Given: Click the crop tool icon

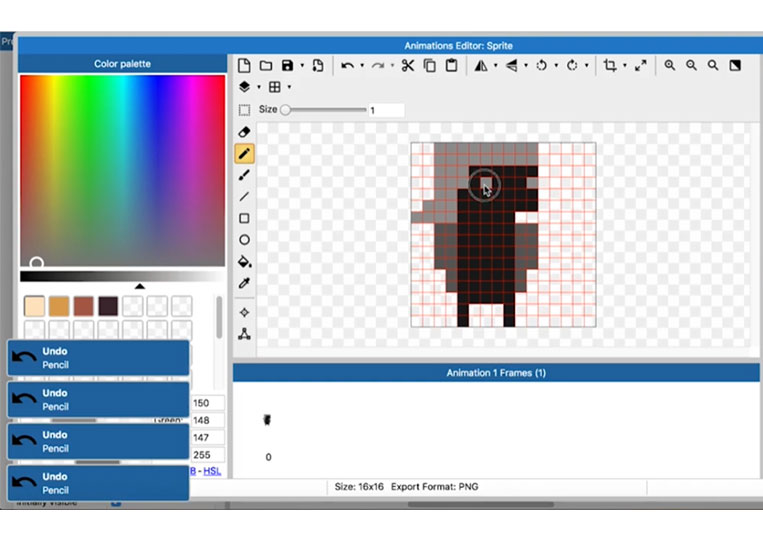Looking at the screenshot, I should point(610,65).
